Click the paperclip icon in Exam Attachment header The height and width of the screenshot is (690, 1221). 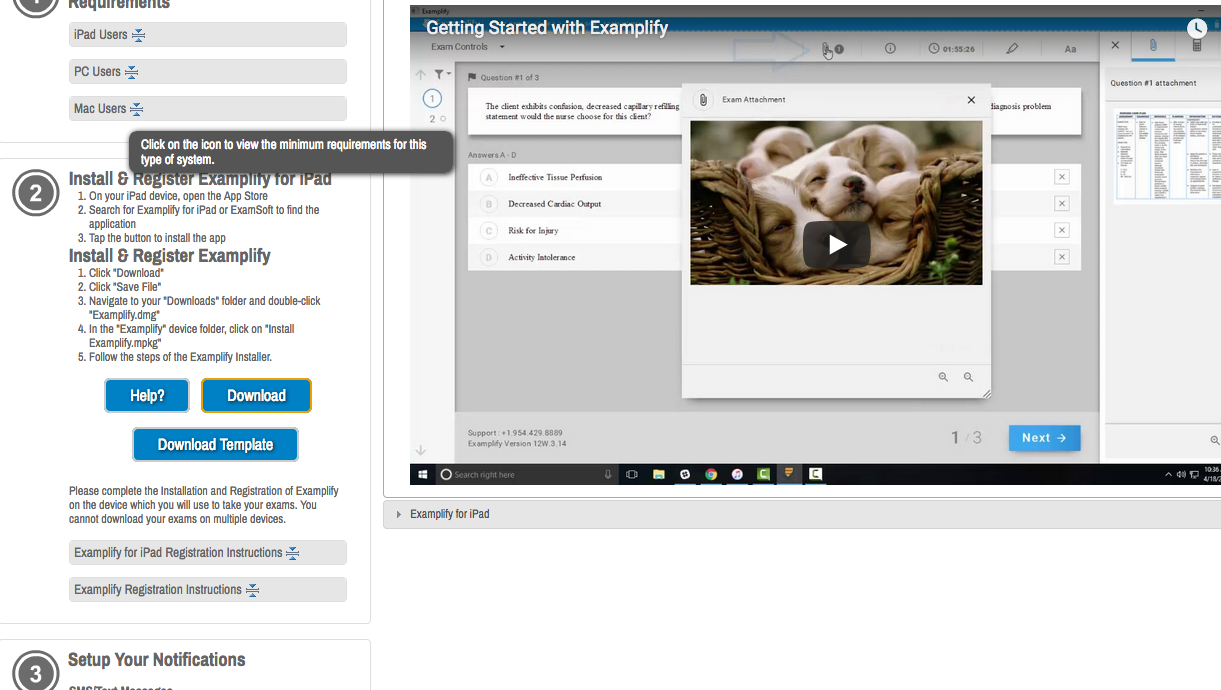703,100
